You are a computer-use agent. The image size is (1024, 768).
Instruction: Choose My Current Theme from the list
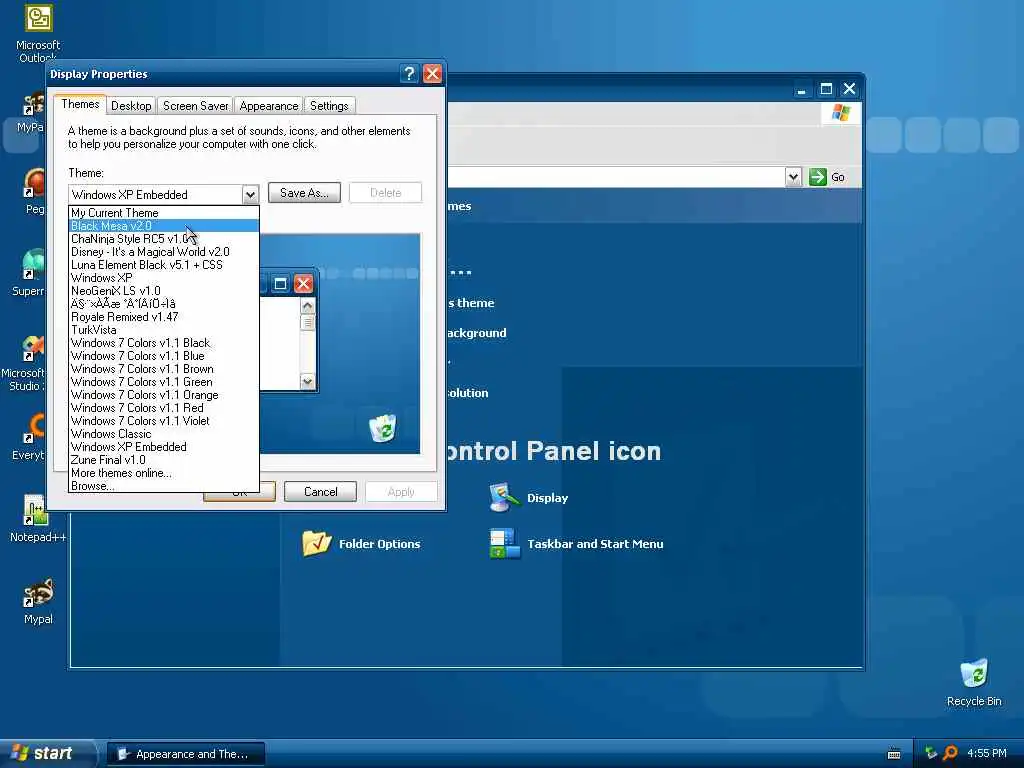(164, 213)
